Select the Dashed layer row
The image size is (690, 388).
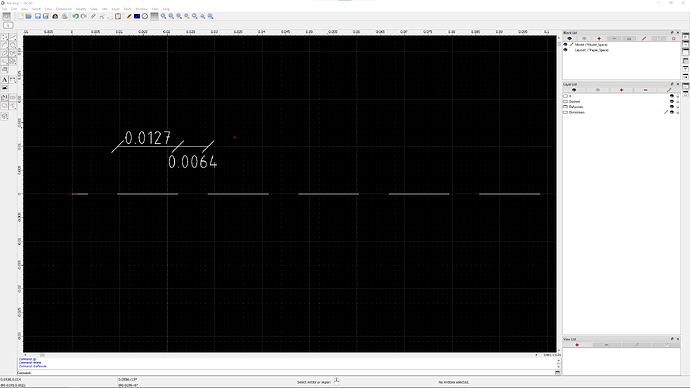[621, 102]
